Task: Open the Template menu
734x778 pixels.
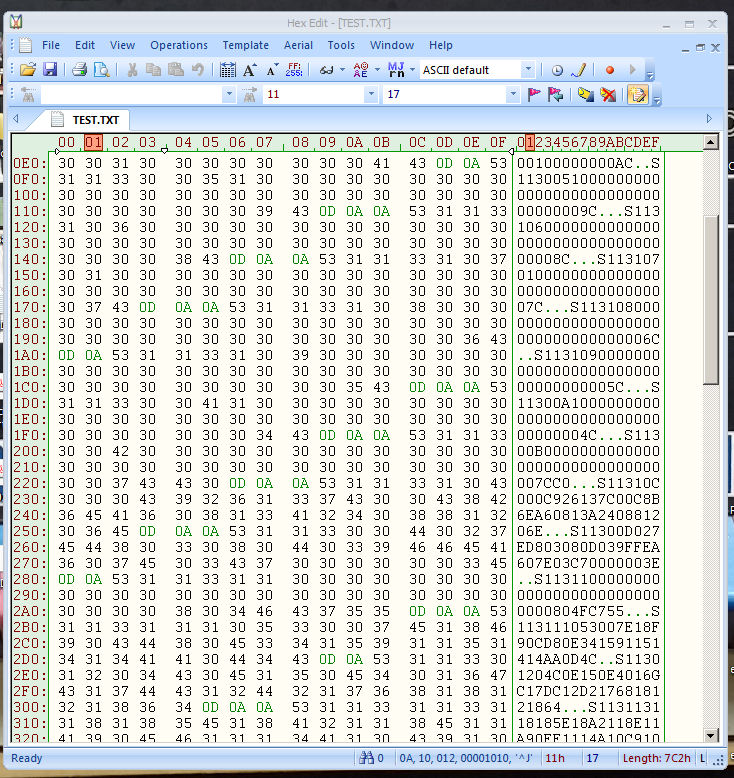Action: pyautogui.click(x=245, y=45)
